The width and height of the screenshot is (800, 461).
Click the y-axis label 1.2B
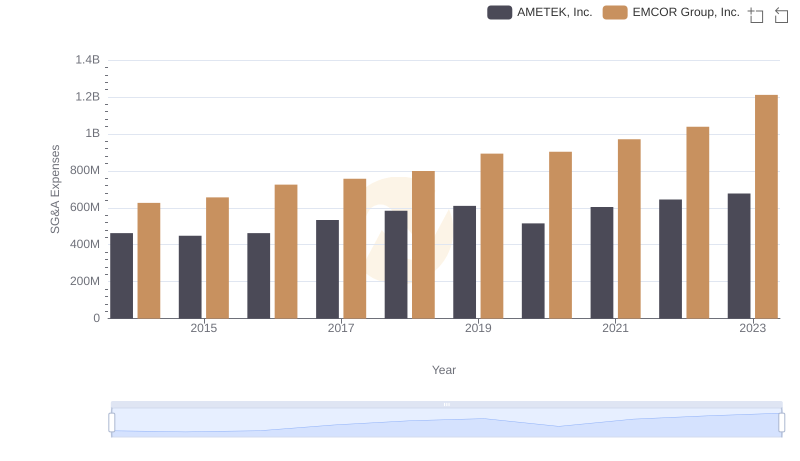(88, 97)
